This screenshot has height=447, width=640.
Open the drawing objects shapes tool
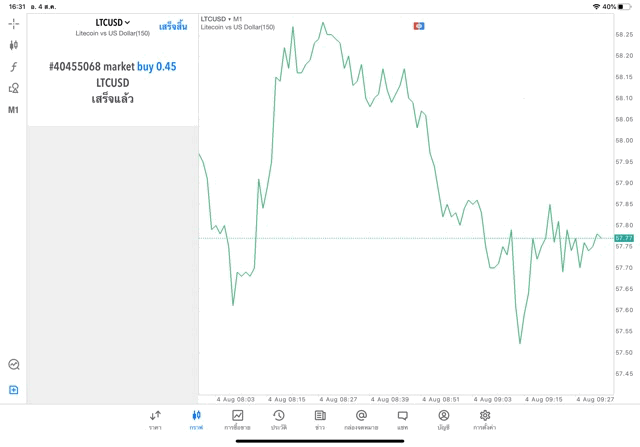(14, 88)
